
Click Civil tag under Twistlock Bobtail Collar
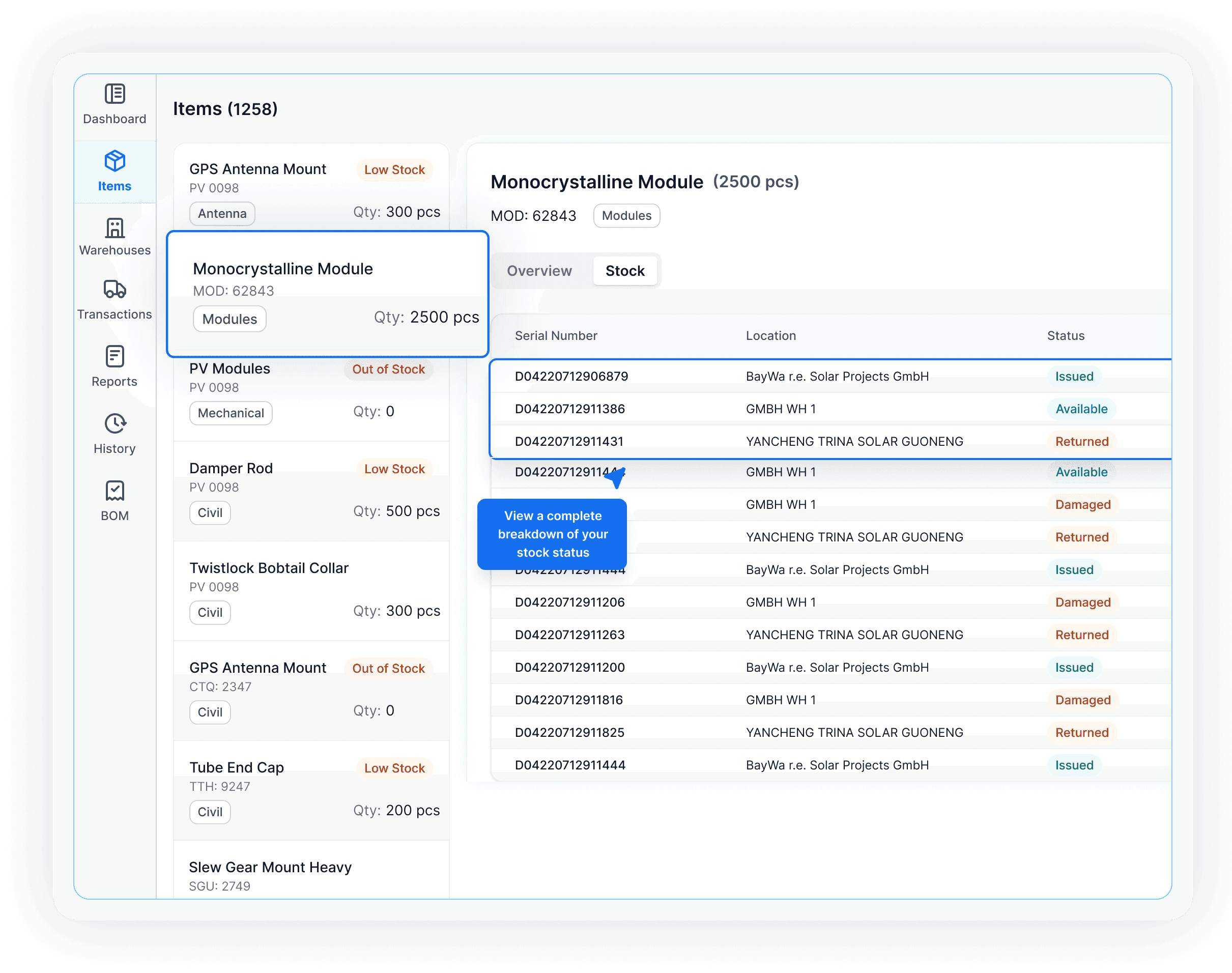pyautogui.click(x=210, y=612)
